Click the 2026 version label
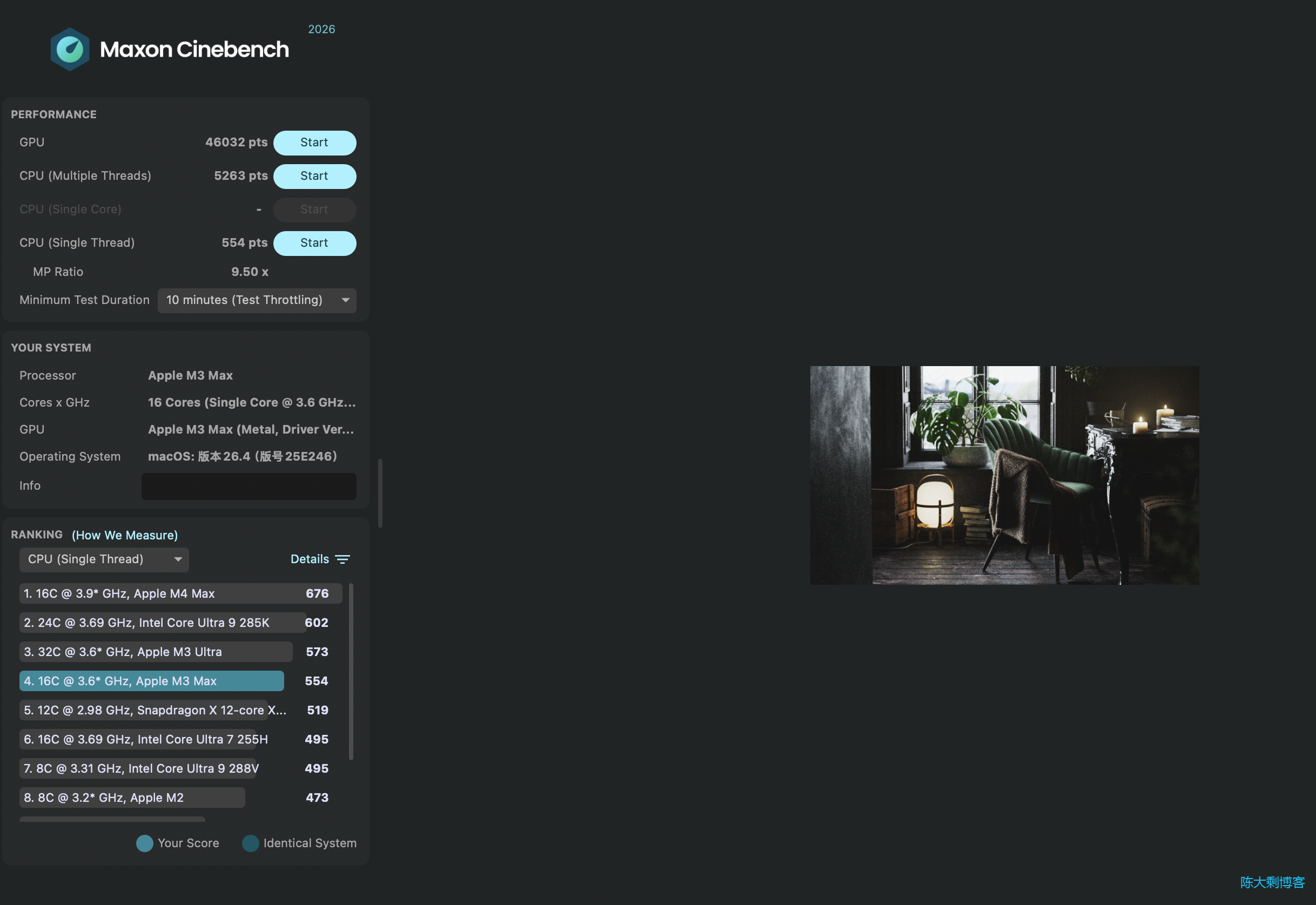Image resolution: width=1316 pixels, height=905 pixels. coord(321,30)
